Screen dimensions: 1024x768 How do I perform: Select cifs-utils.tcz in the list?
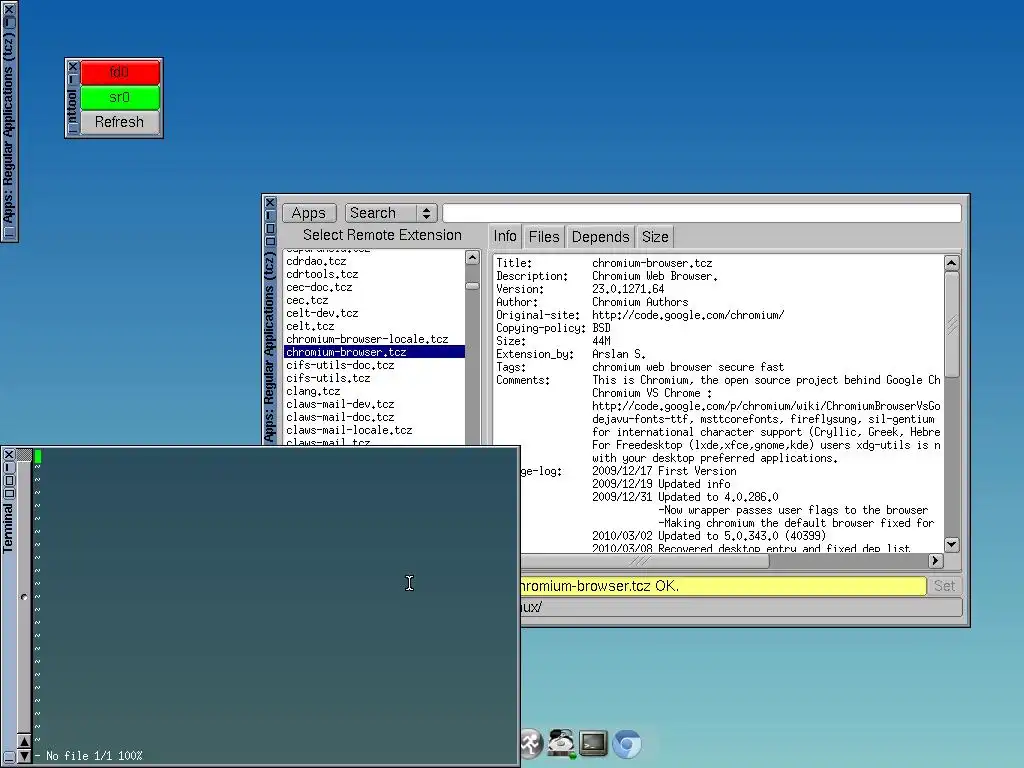[374, 378]
